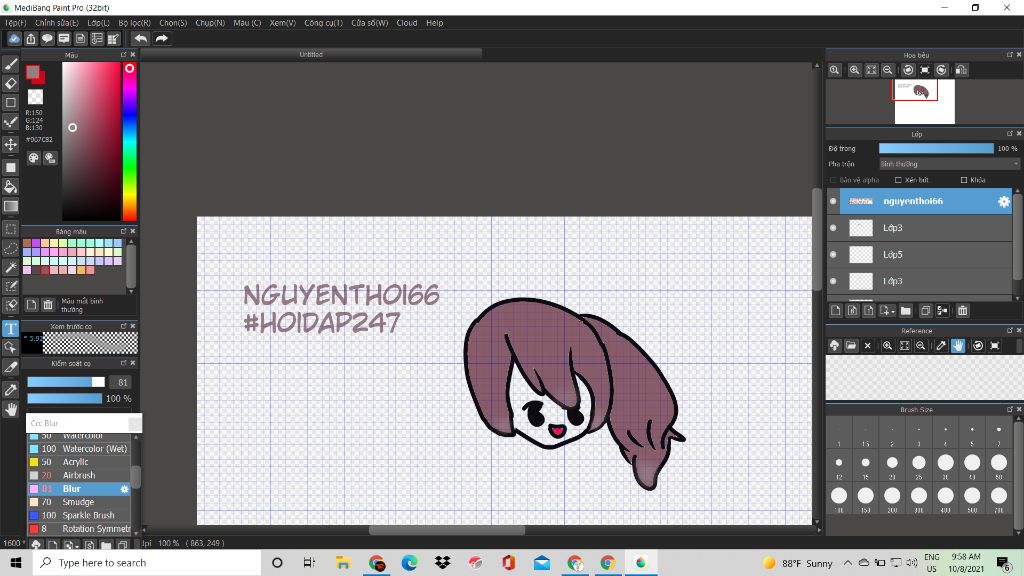Delete the selected layer with trash icon
Viewport: 1024px width, 576px height.
(x=963, y=311)
